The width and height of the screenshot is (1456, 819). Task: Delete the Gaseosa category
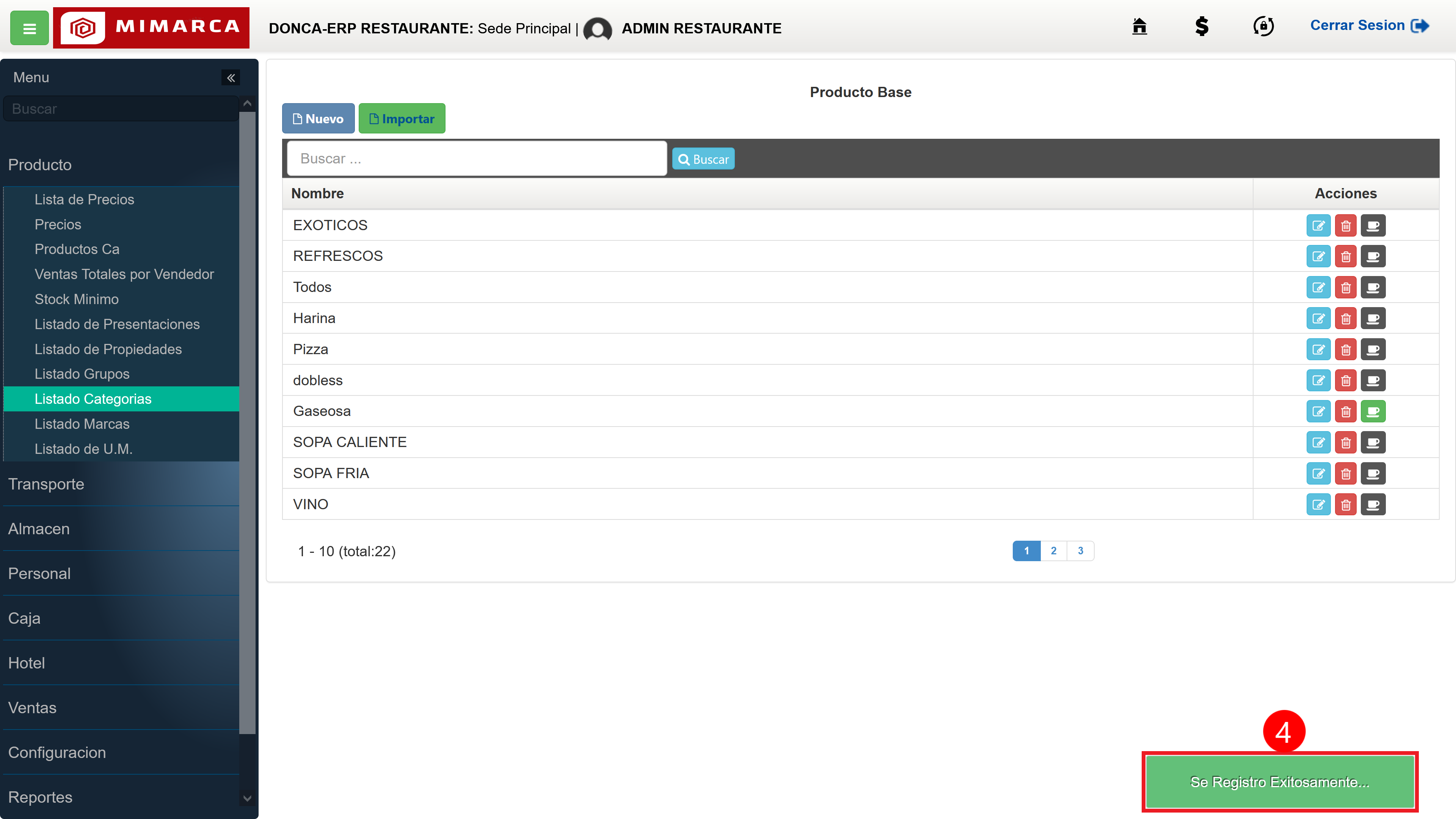click(x=1346, y=411)
